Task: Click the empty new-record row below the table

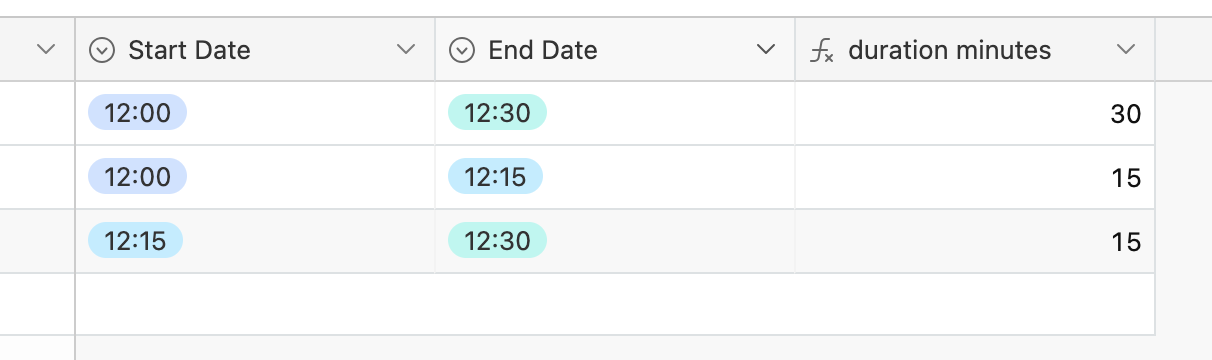Action: (x=615, y=304)
